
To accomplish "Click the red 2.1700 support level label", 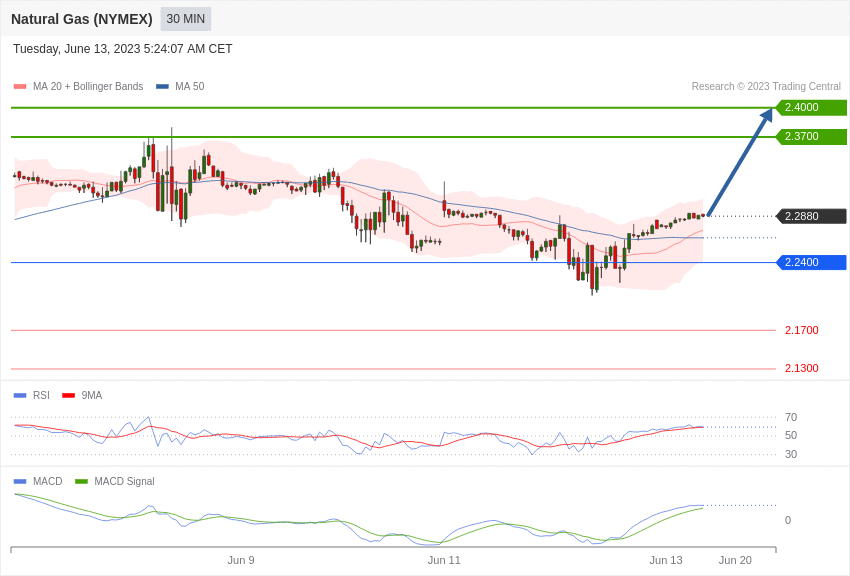I will pos(801,330).
